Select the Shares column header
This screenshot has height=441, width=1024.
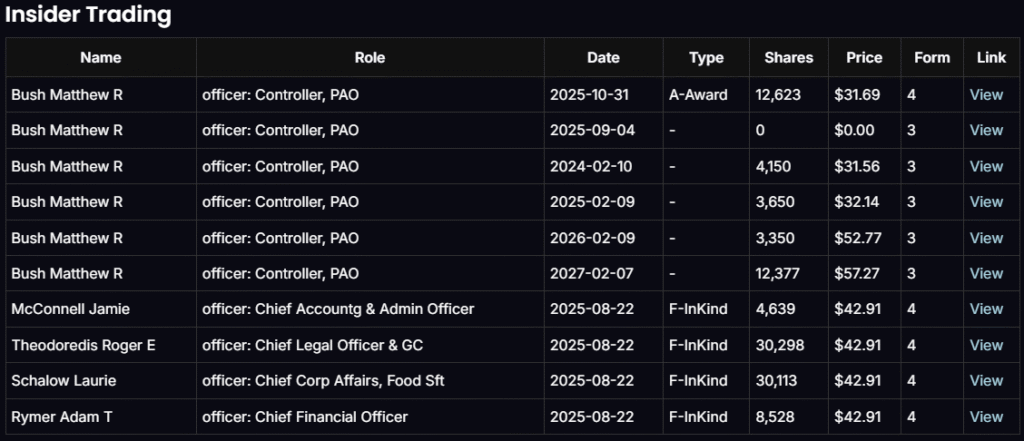[788, 58]
